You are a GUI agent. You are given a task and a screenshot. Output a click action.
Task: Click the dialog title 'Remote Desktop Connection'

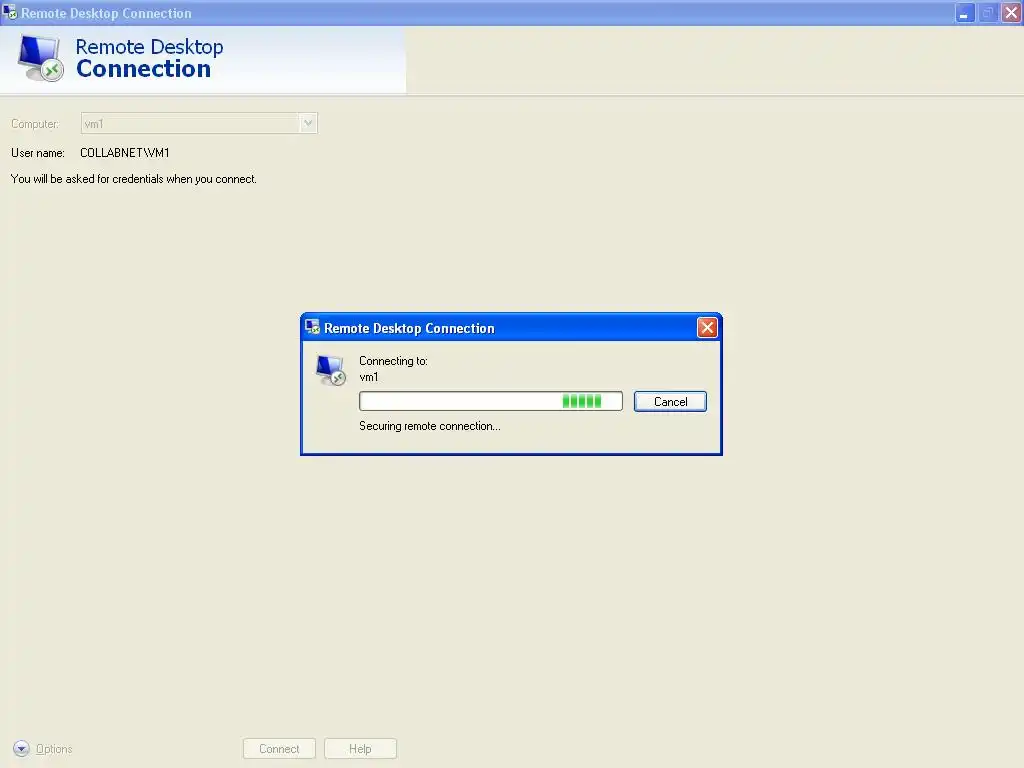pyautogui.click(x=409, y=328)
